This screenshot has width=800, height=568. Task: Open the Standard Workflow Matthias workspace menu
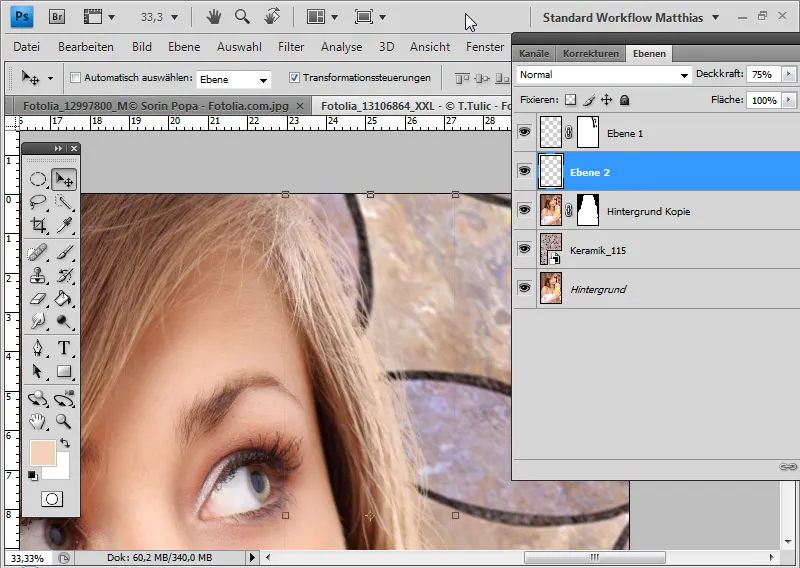(631, 17)
